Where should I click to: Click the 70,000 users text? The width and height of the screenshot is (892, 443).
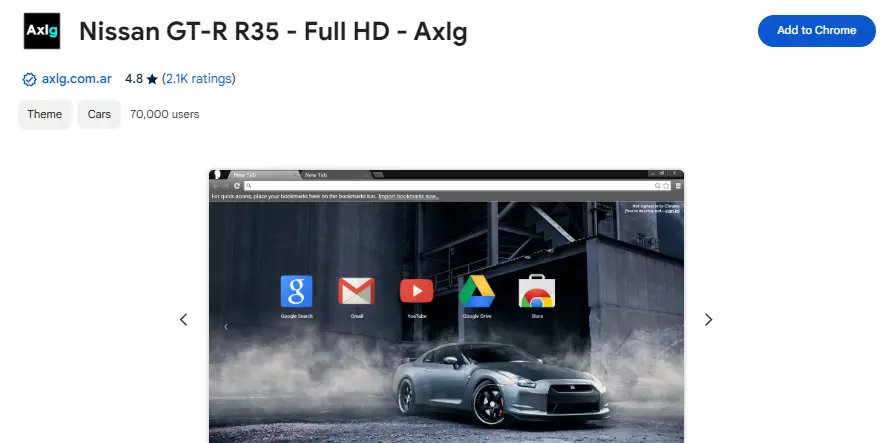point(164,114)
